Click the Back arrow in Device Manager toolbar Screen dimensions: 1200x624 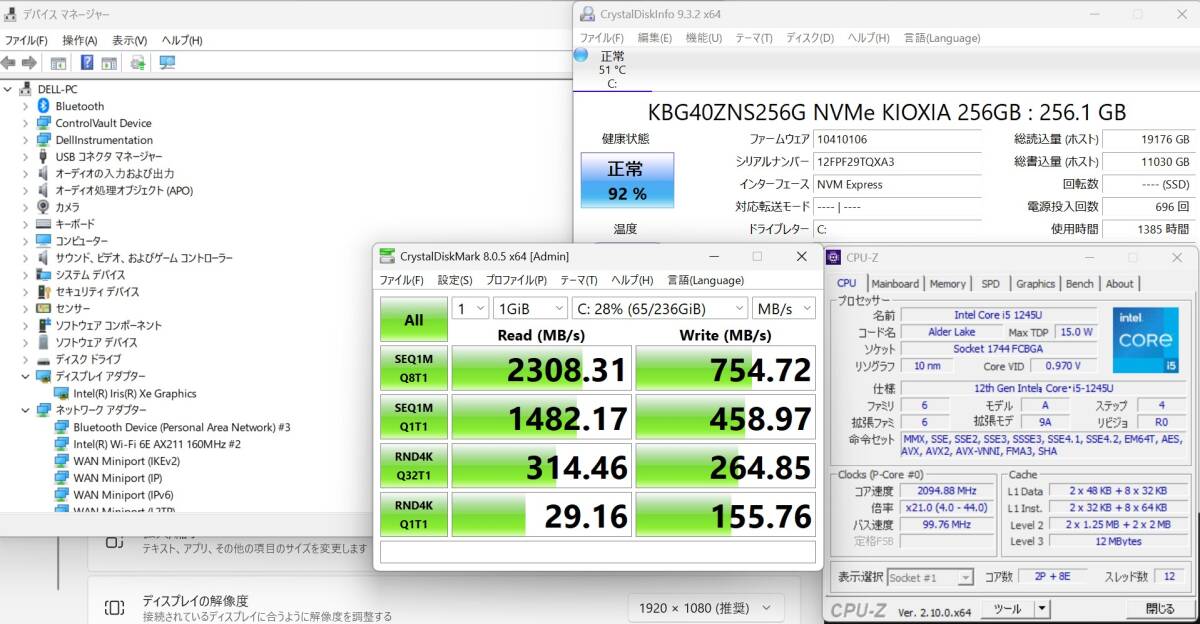click(9, 63)
